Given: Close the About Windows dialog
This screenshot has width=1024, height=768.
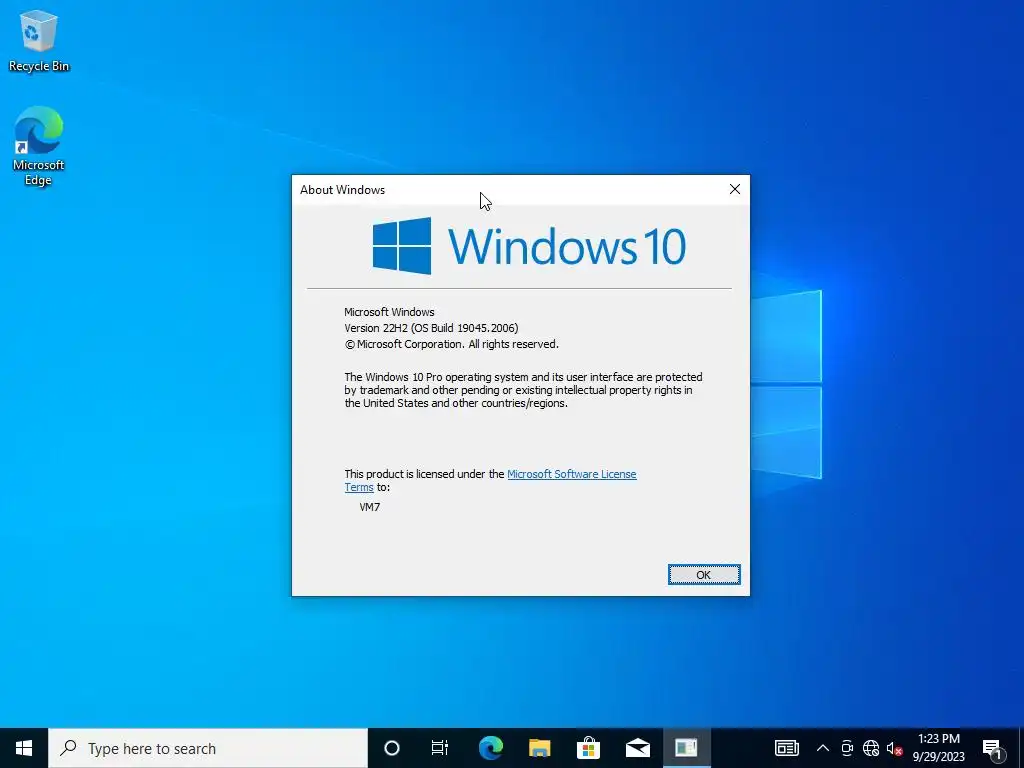Looking at the screenshot, I should coord(735,189).
